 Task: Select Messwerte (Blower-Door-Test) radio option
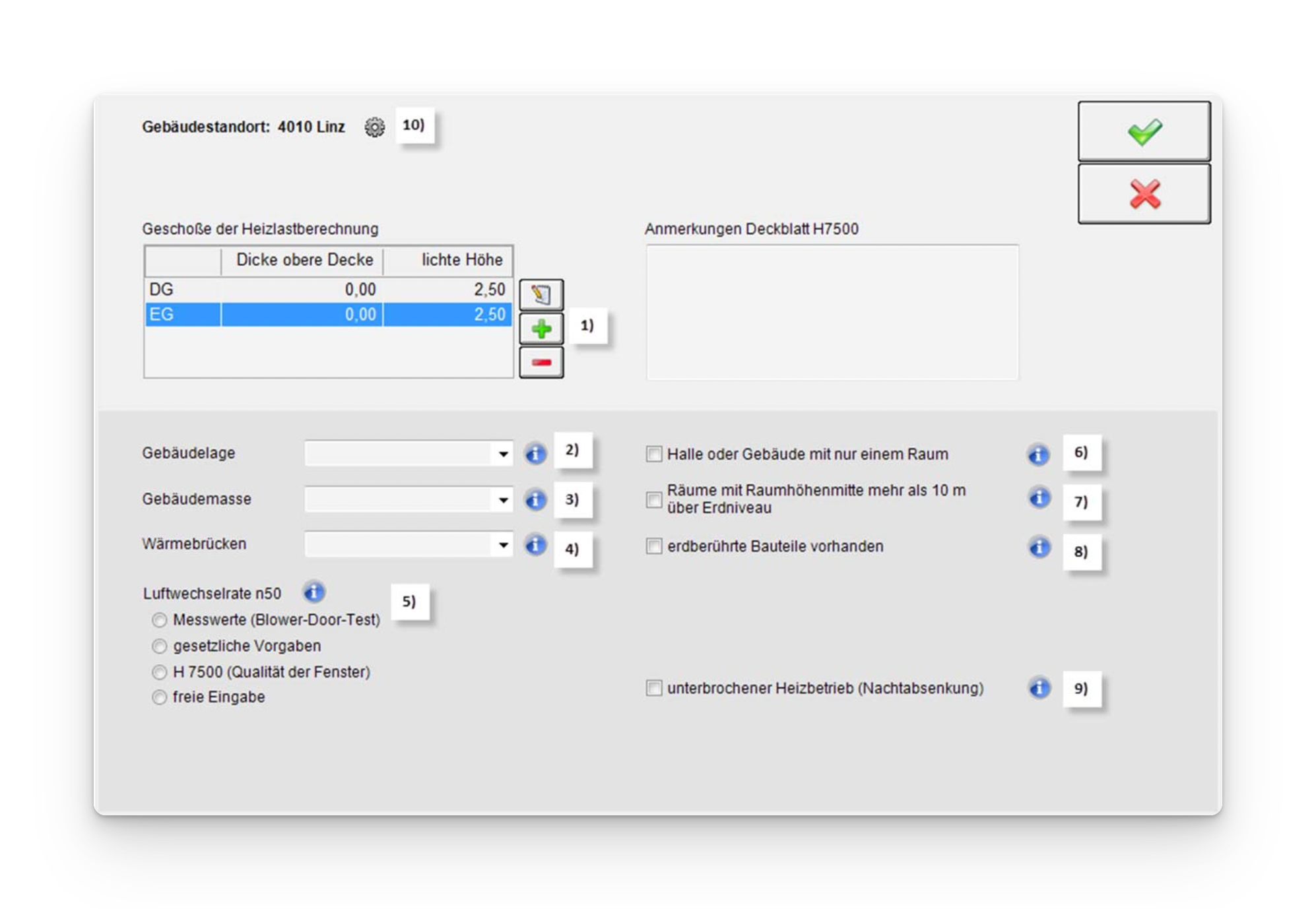159,620
